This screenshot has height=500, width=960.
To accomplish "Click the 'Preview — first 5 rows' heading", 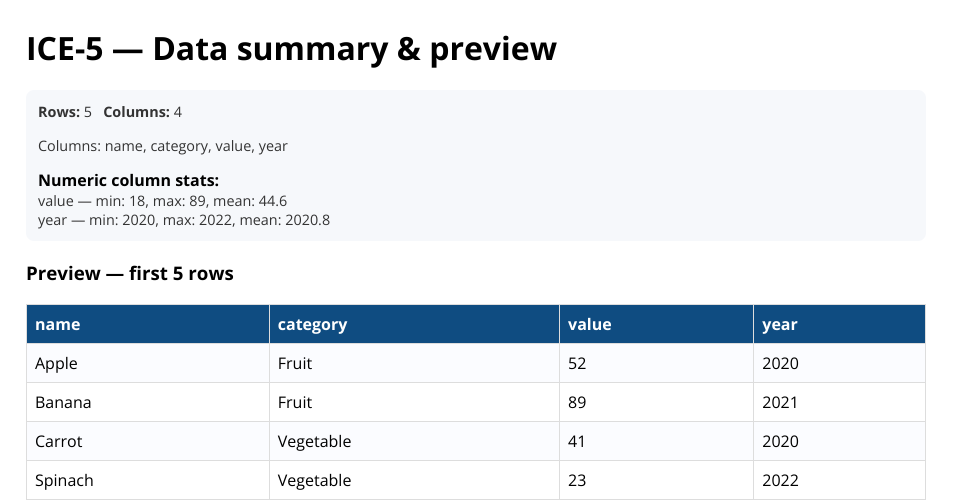I will point(130,273).
